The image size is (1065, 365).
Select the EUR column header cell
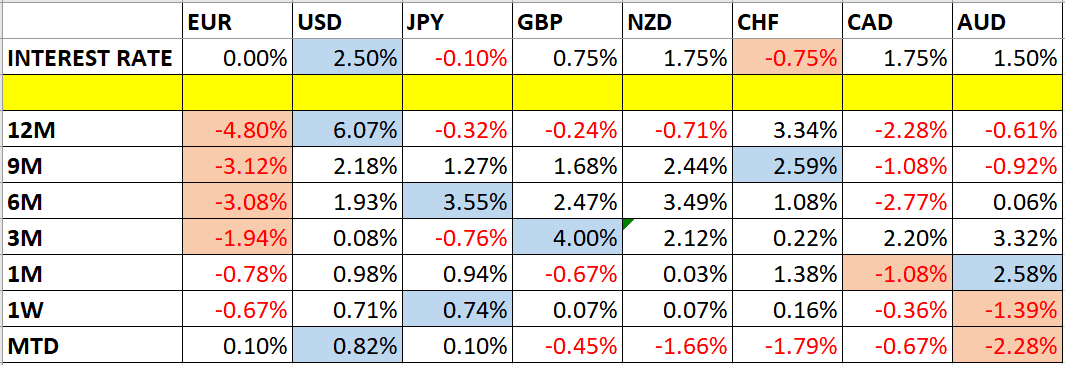[238, 23]
